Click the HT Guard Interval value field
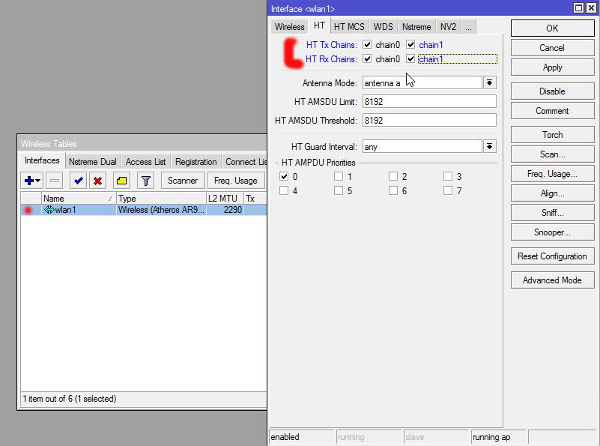 coord(422,146)
